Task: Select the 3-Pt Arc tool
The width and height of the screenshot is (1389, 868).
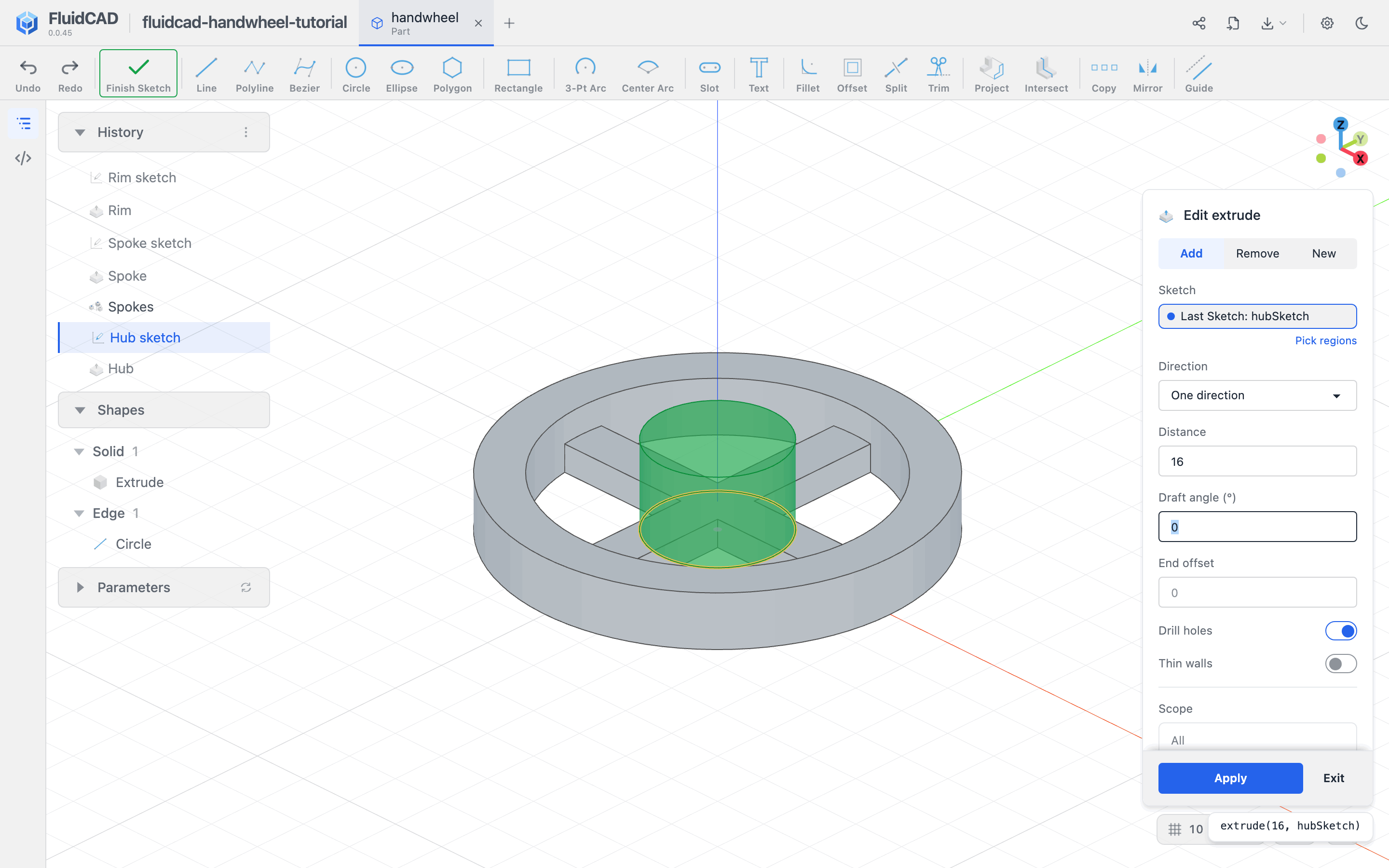Action: (586, 74)
